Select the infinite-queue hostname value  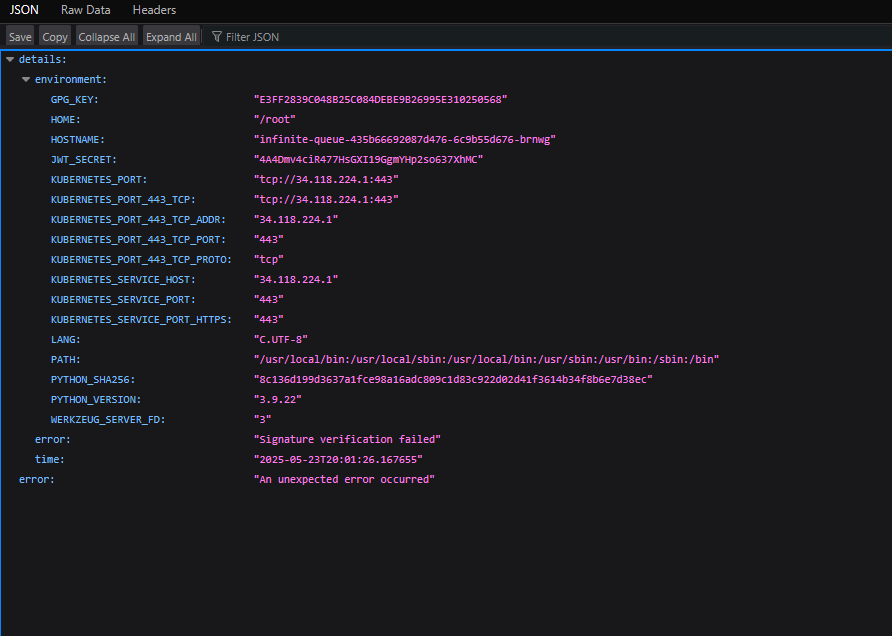click(404, 139)
